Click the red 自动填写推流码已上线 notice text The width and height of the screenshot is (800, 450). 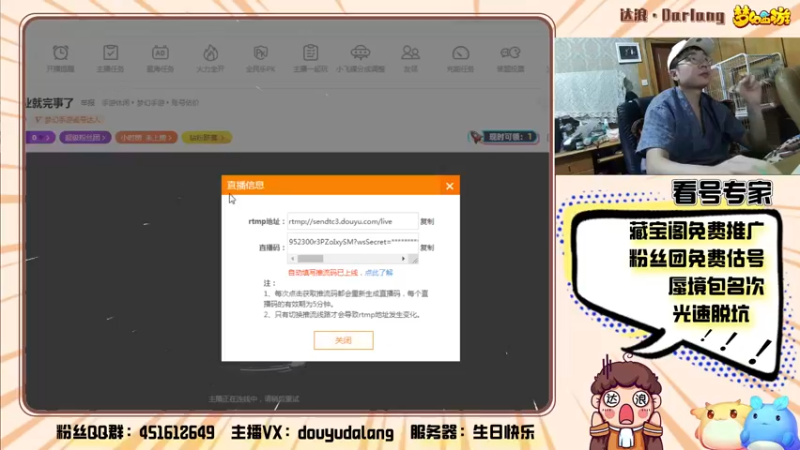coord(323,273)
